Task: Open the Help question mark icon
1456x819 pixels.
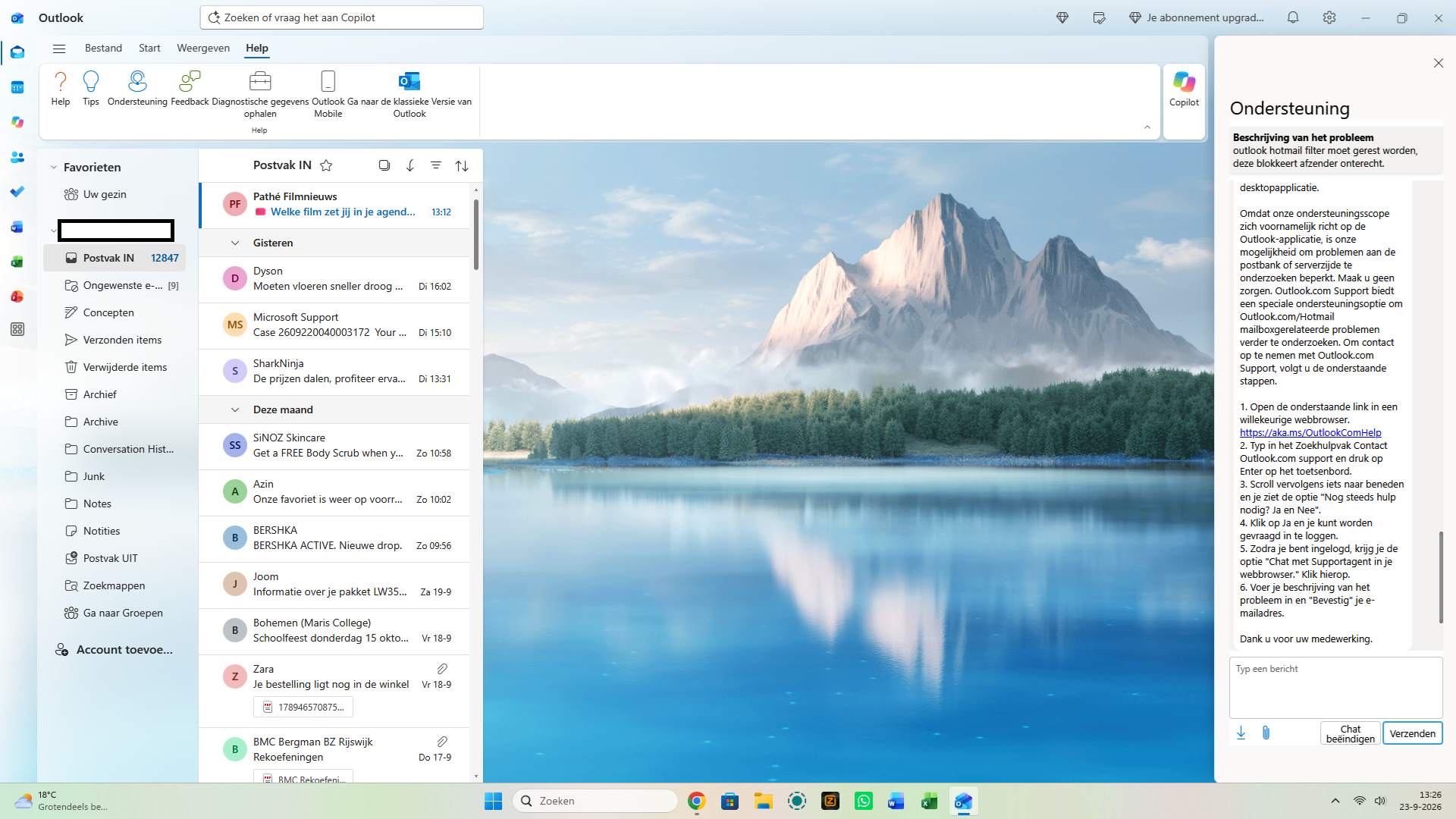Action: coord(61,81)
